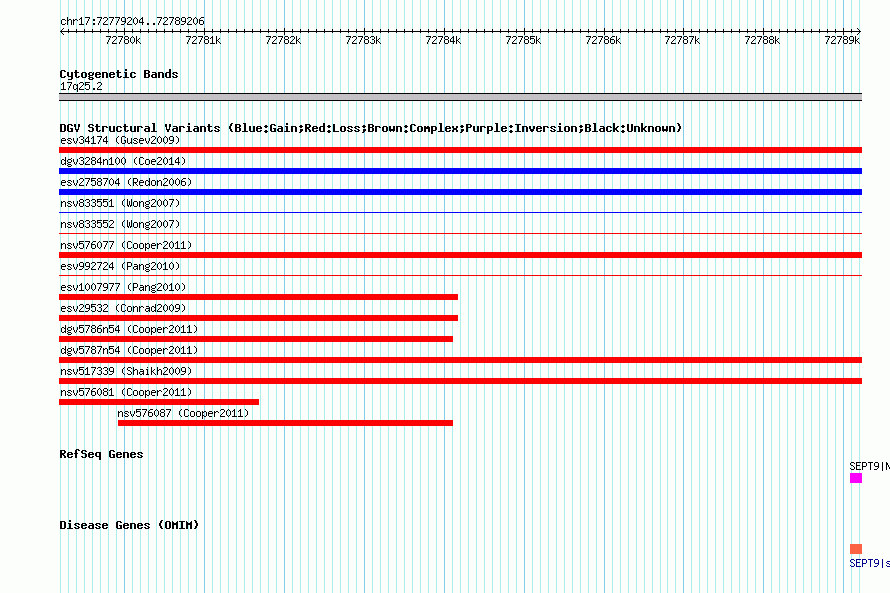Open the nsv576087 (Cooper2011) label

[183, 413]
